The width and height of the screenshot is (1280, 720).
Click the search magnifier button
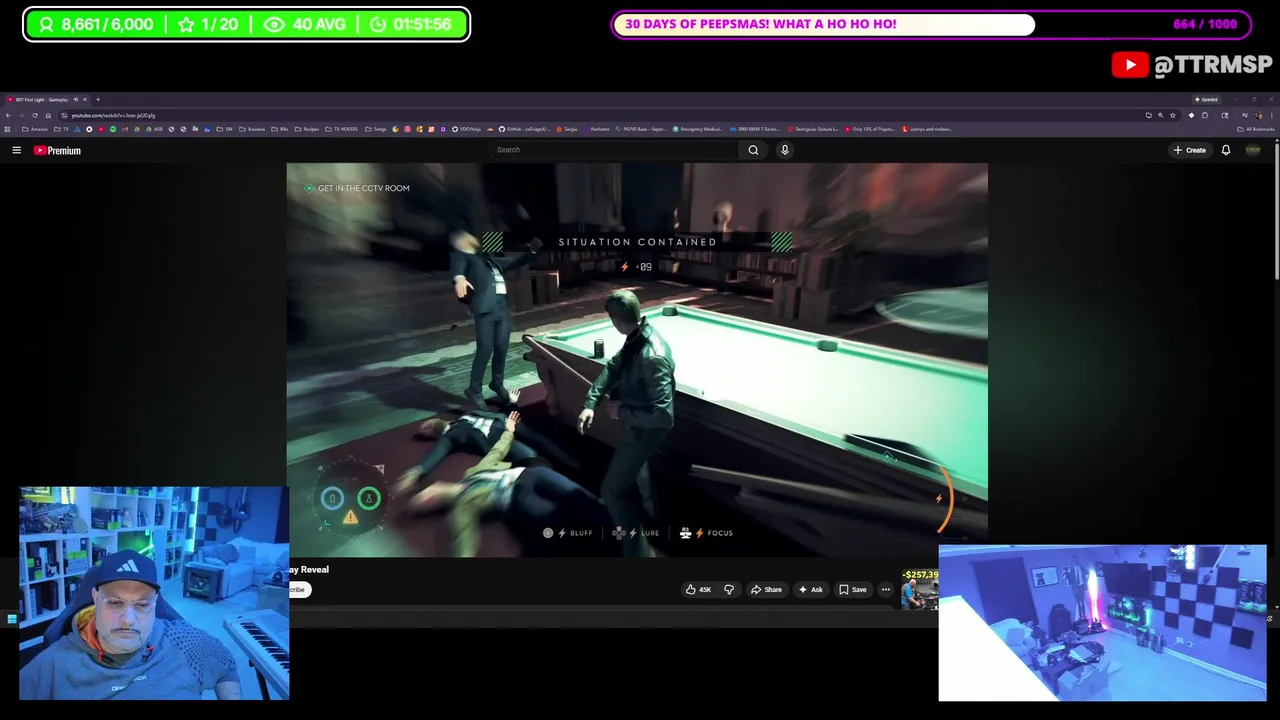tap(753, 150)
